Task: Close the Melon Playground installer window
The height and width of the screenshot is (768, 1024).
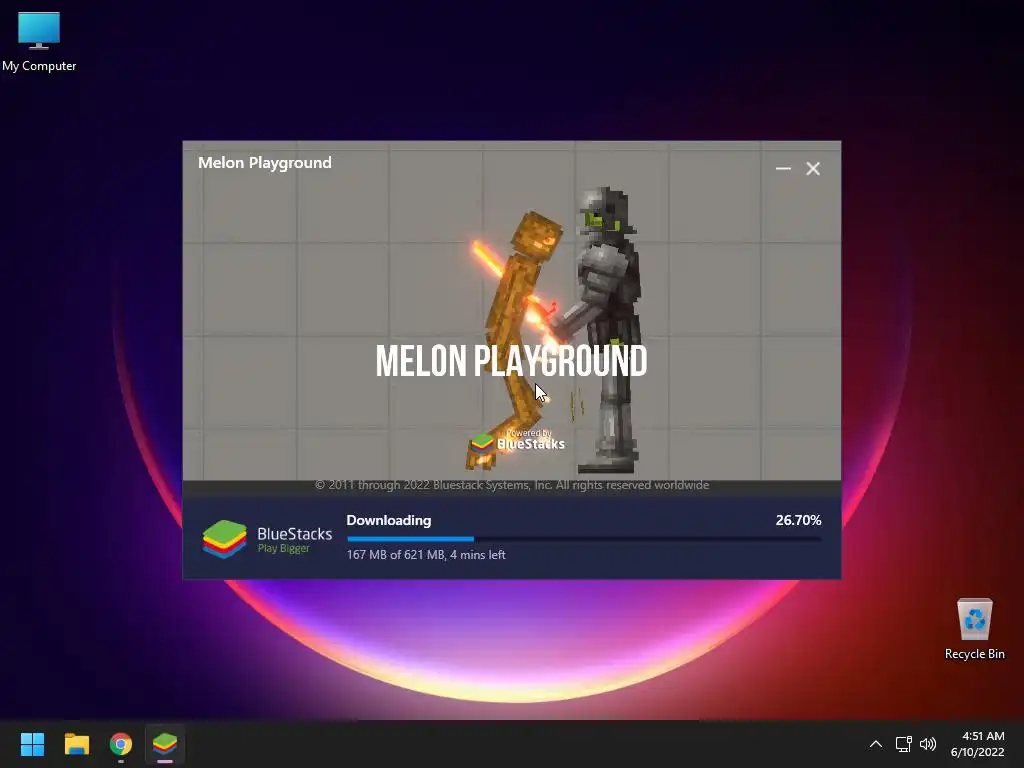Action: [x=813, y=168]
